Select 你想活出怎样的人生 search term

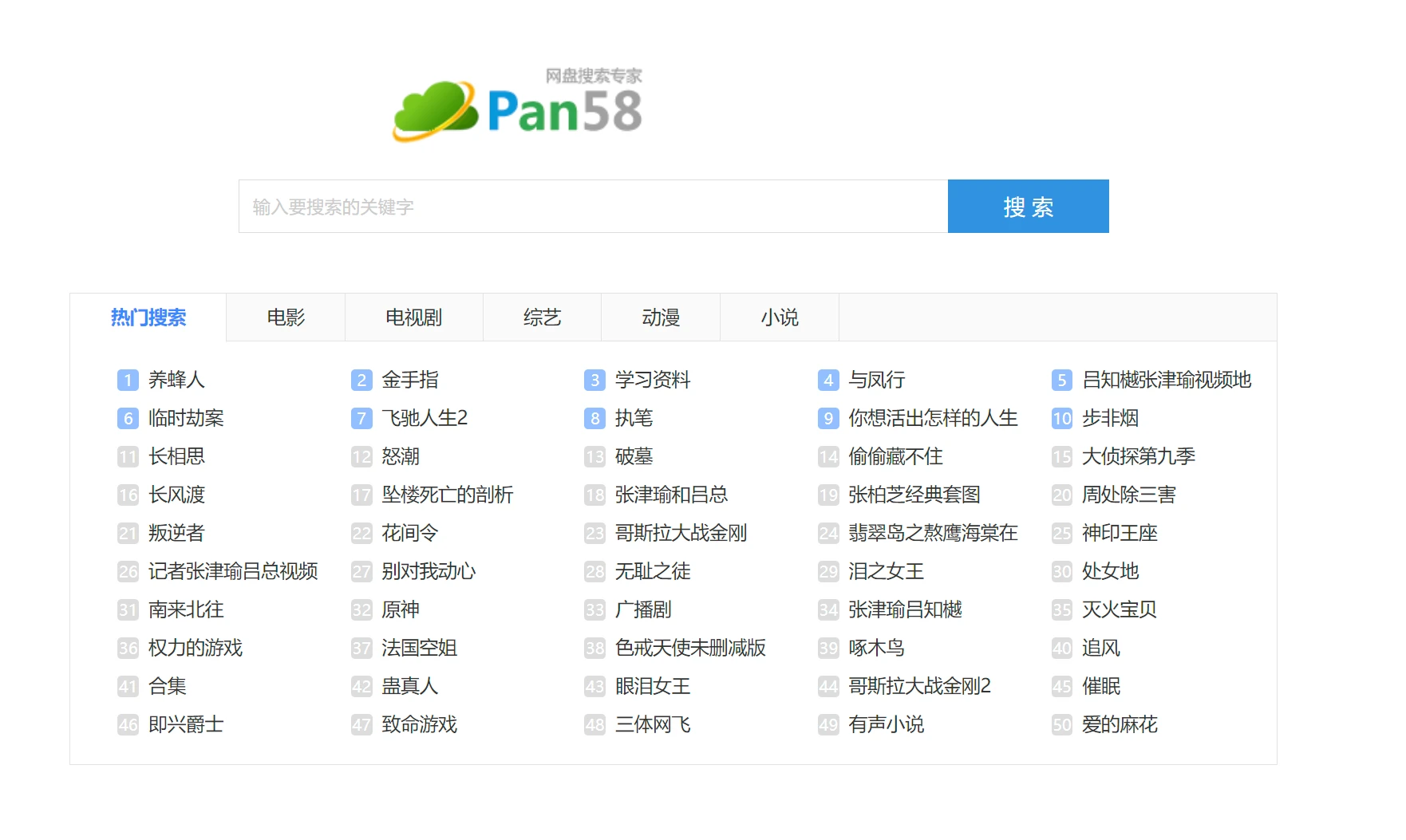click(933, 418)
